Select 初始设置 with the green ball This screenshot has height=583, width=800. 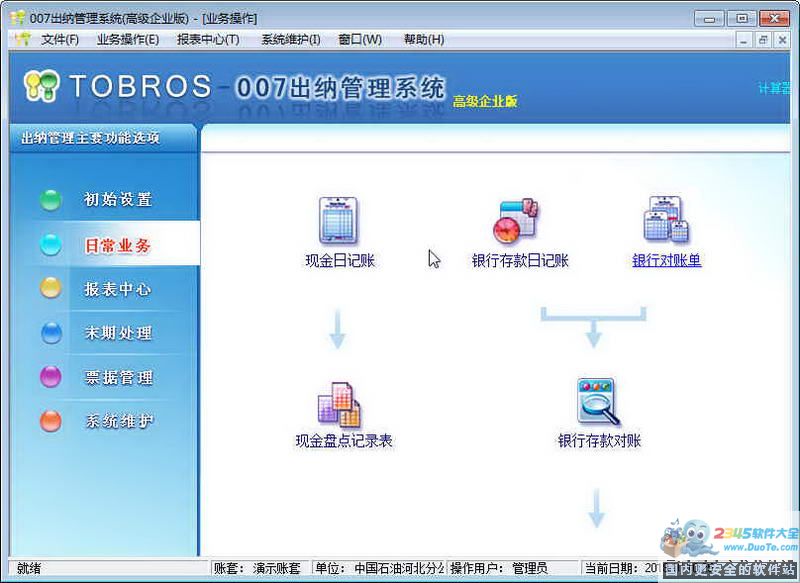(x=104, y=199)
